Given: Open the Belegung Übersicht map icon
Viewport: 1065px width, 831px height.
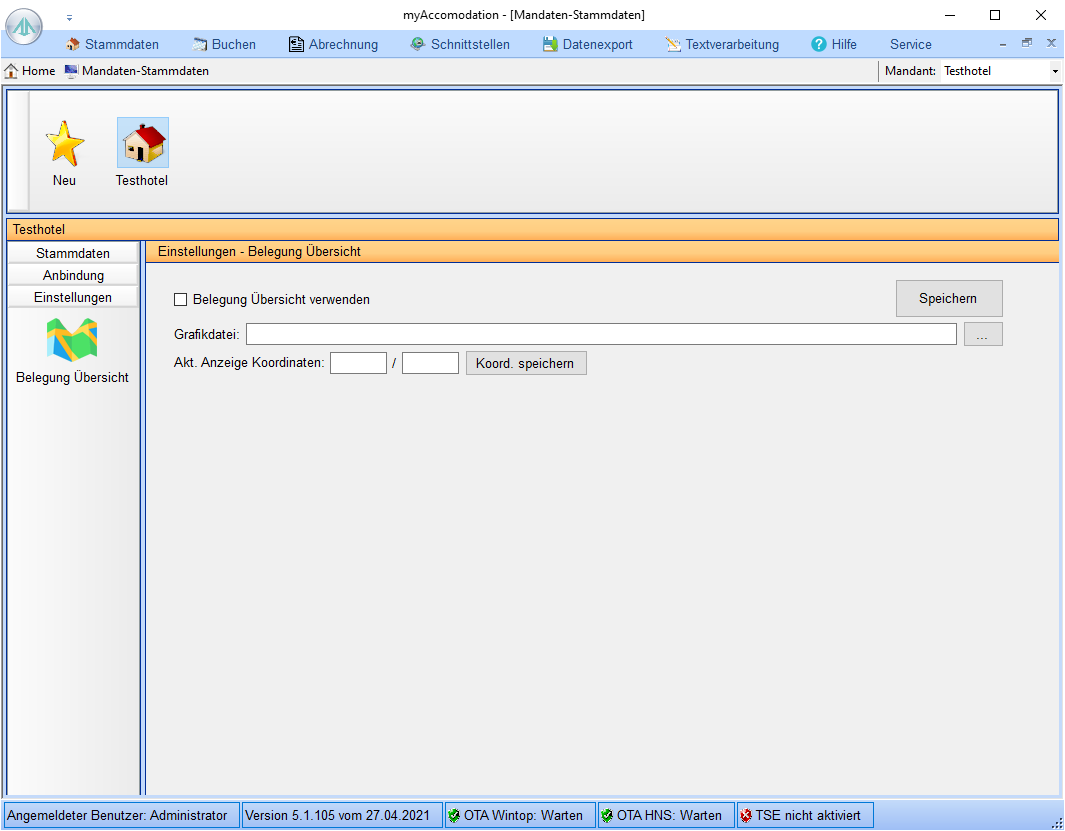Looking at the screenshot, I should pyautogui.click(x=72, y=340).
